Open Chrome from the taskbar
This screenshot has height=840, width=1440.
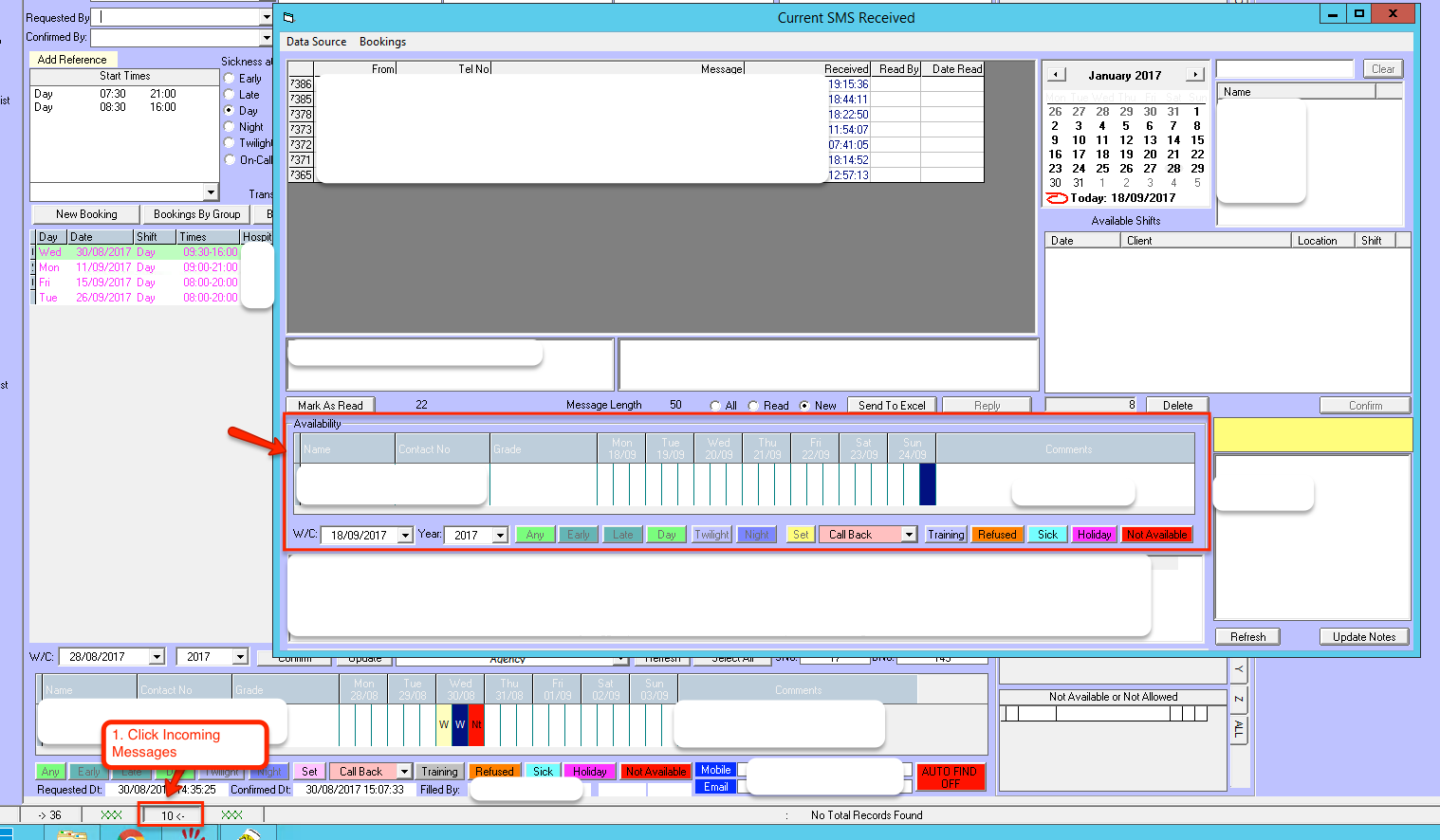coord(131,835)
